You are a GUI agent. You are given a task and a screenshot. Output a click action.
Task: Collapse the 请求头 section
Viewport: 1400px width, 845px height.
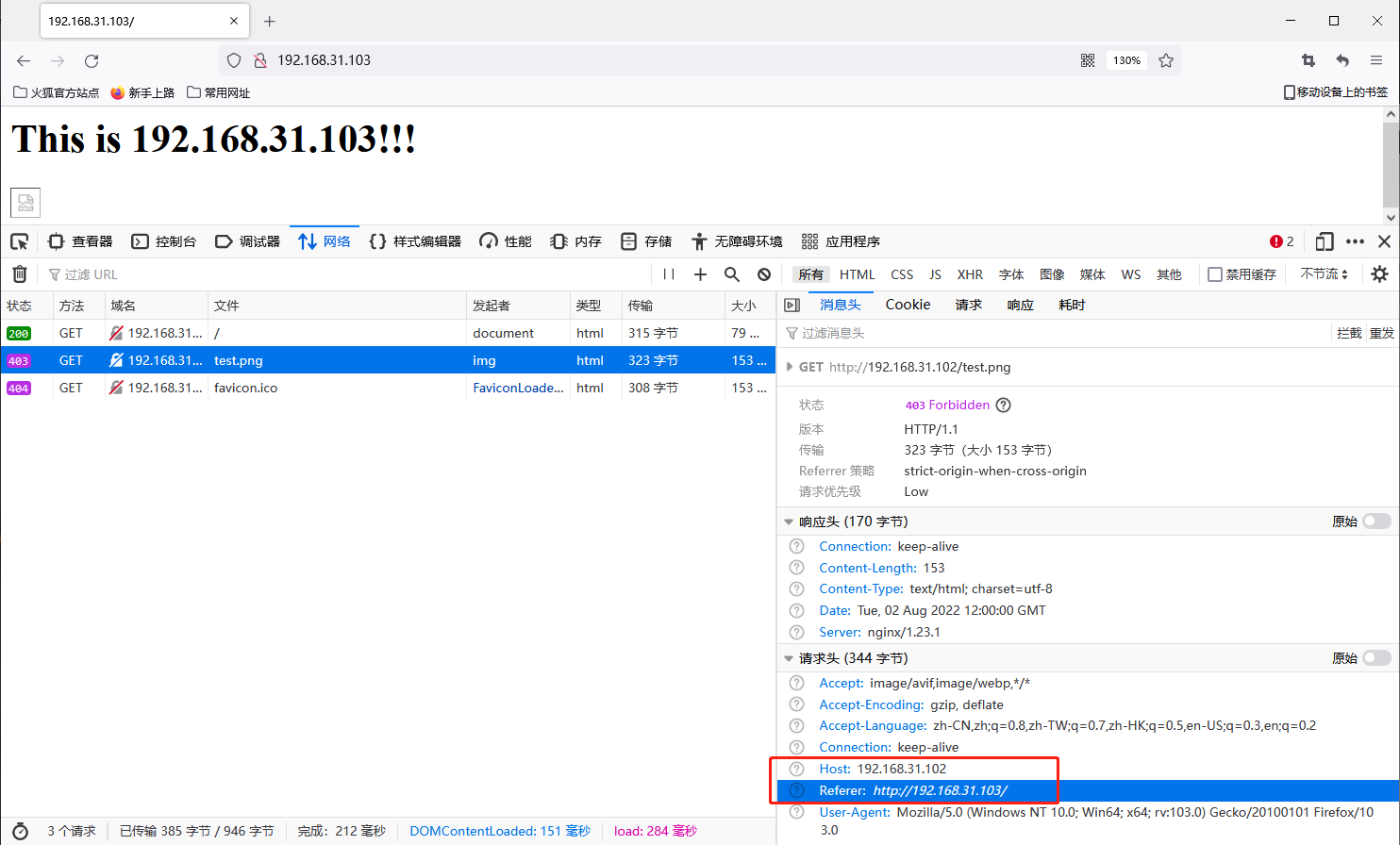(789, 657)
